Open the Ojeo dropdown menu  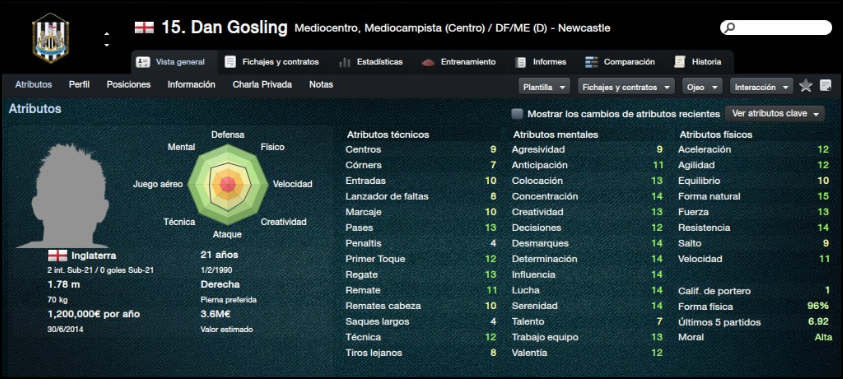click(x=702, y=87)
